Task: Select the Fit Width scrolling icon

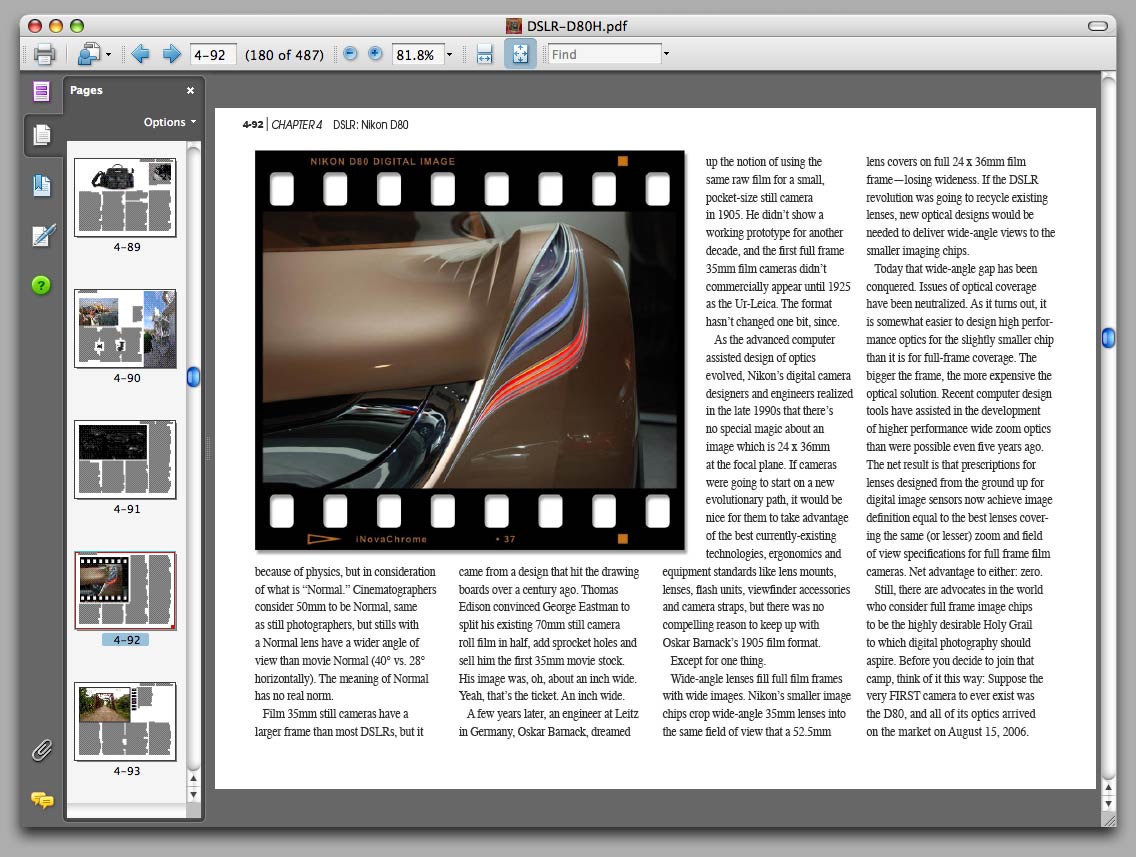Action: tap(485, 54)
